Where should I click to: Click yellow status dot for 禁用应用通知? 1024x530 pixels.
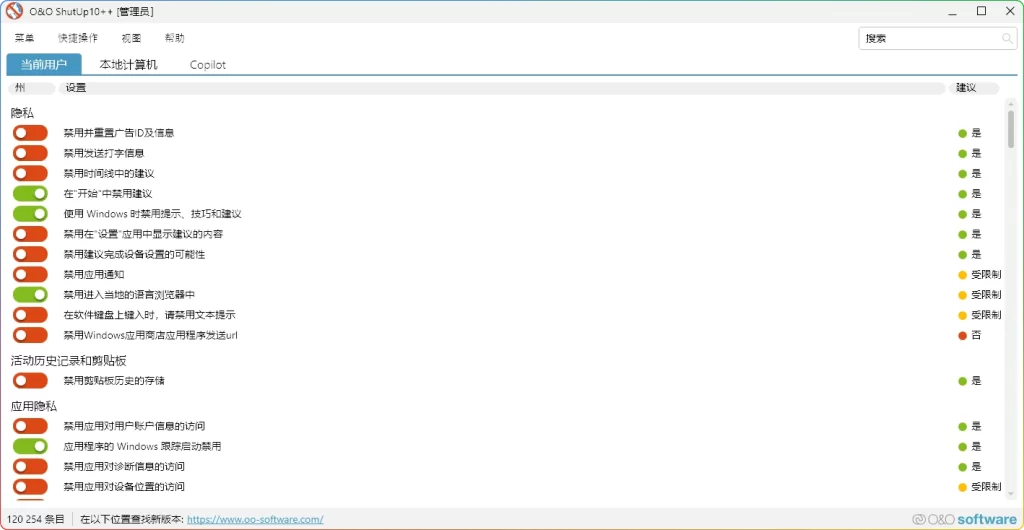(962, 275)
